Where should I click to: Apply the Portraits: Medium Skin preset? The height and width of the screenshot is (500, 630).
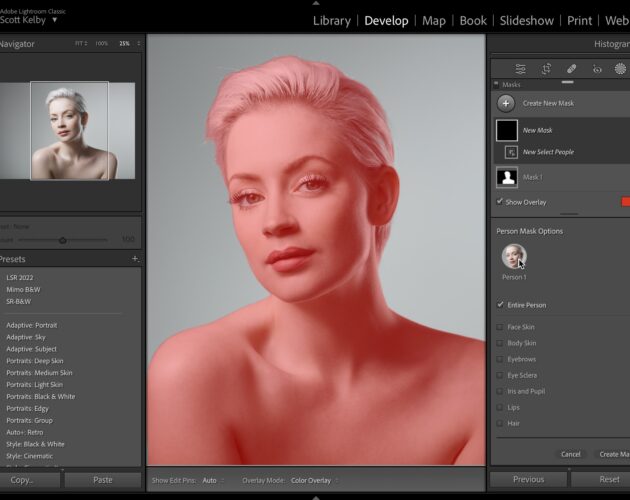39,373
